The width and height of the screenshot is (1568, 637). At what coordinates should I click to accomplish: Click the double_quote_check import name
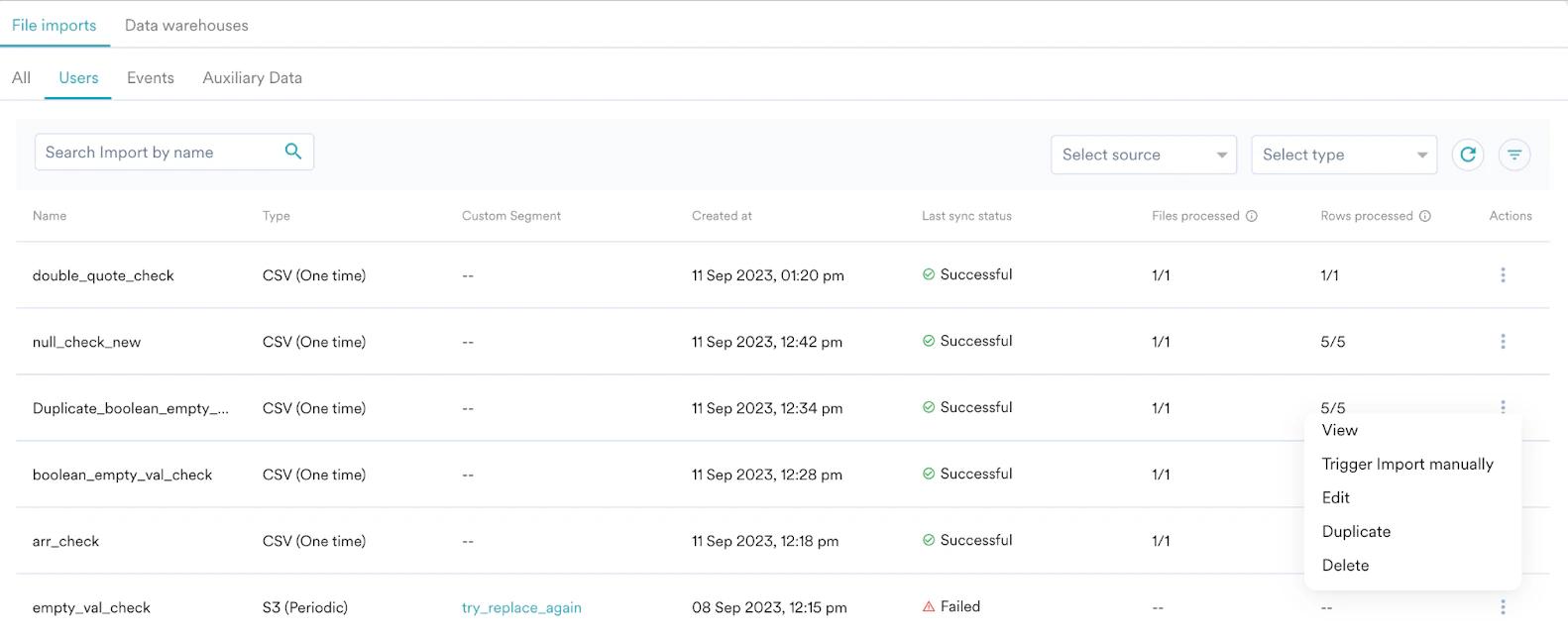click(x=103, y=275)
